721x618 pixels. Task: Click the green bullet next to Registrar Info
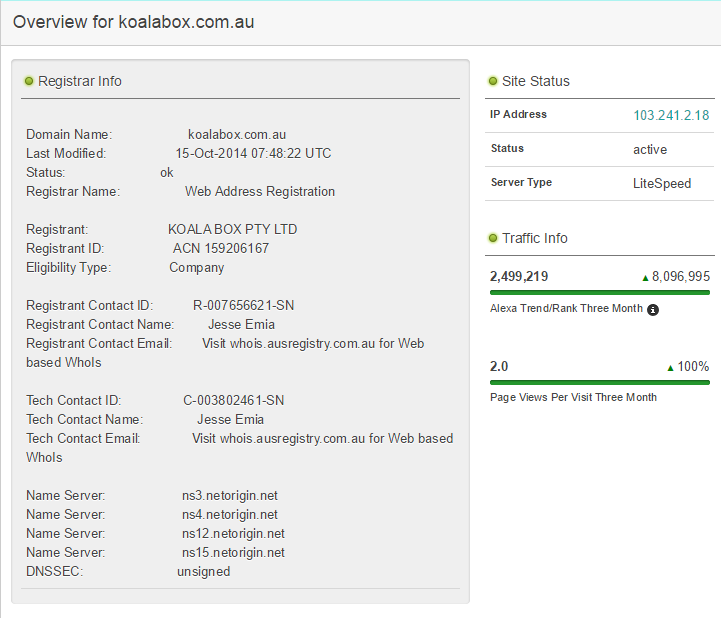[x=29, y=81]
